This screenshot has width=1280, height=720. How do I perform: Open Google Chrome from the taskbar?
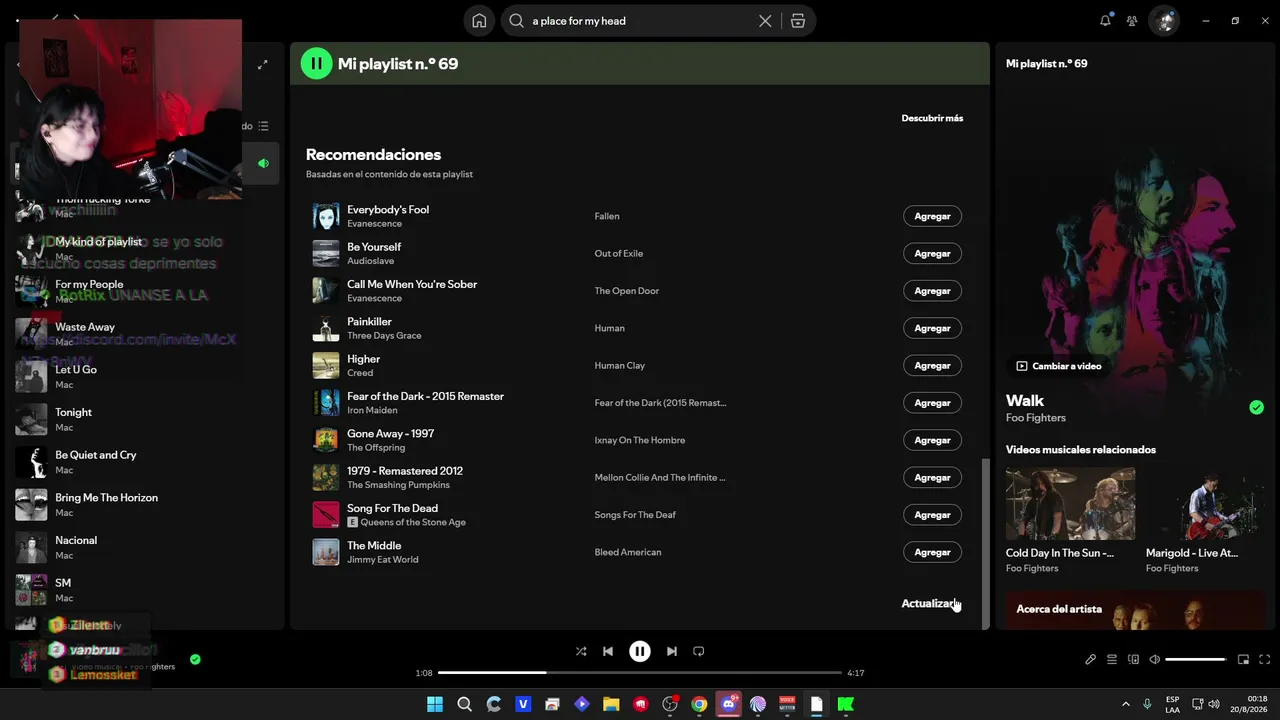pyautogui.click(x=699, y=704)
